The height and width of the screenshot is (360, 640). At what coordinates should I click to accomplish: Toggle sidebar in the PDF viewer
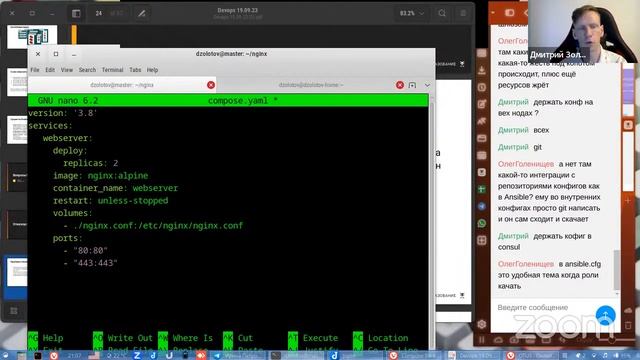click(x=76, y=13)
